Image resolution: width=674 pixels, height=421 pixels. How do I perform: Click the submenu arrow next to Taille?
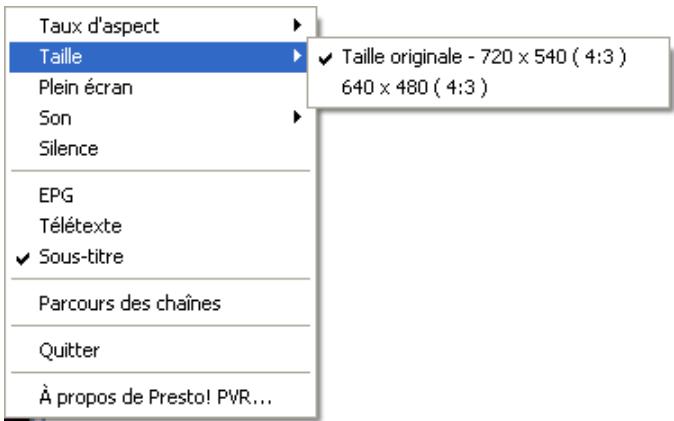[x=299, y=59]
